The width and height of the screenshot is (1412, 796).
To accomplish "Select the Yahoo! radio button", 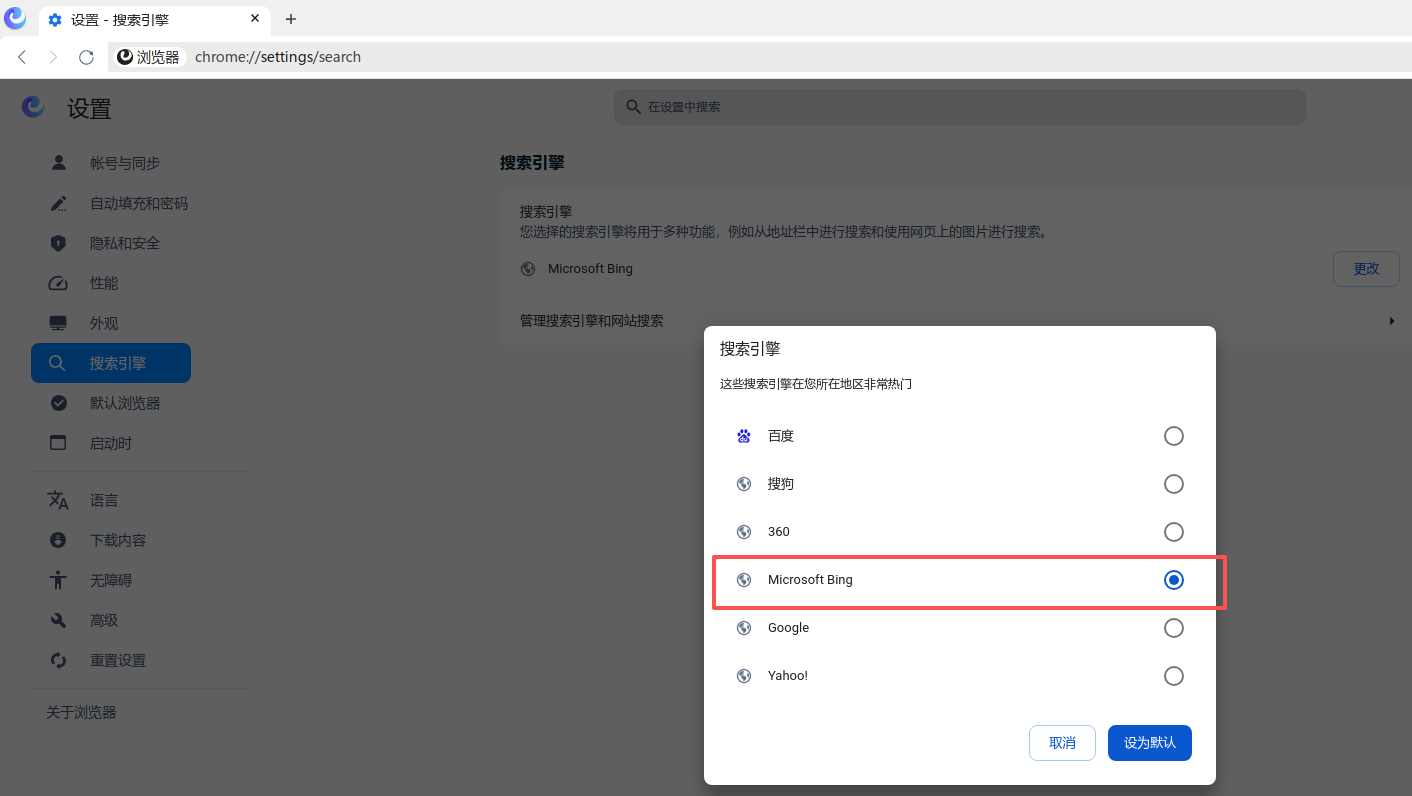I will click(1174, 676).
